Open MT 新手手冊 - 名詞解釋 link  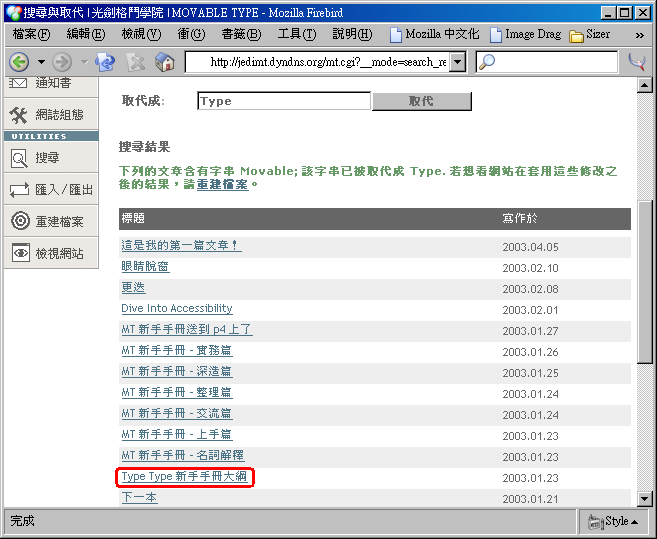183,455
